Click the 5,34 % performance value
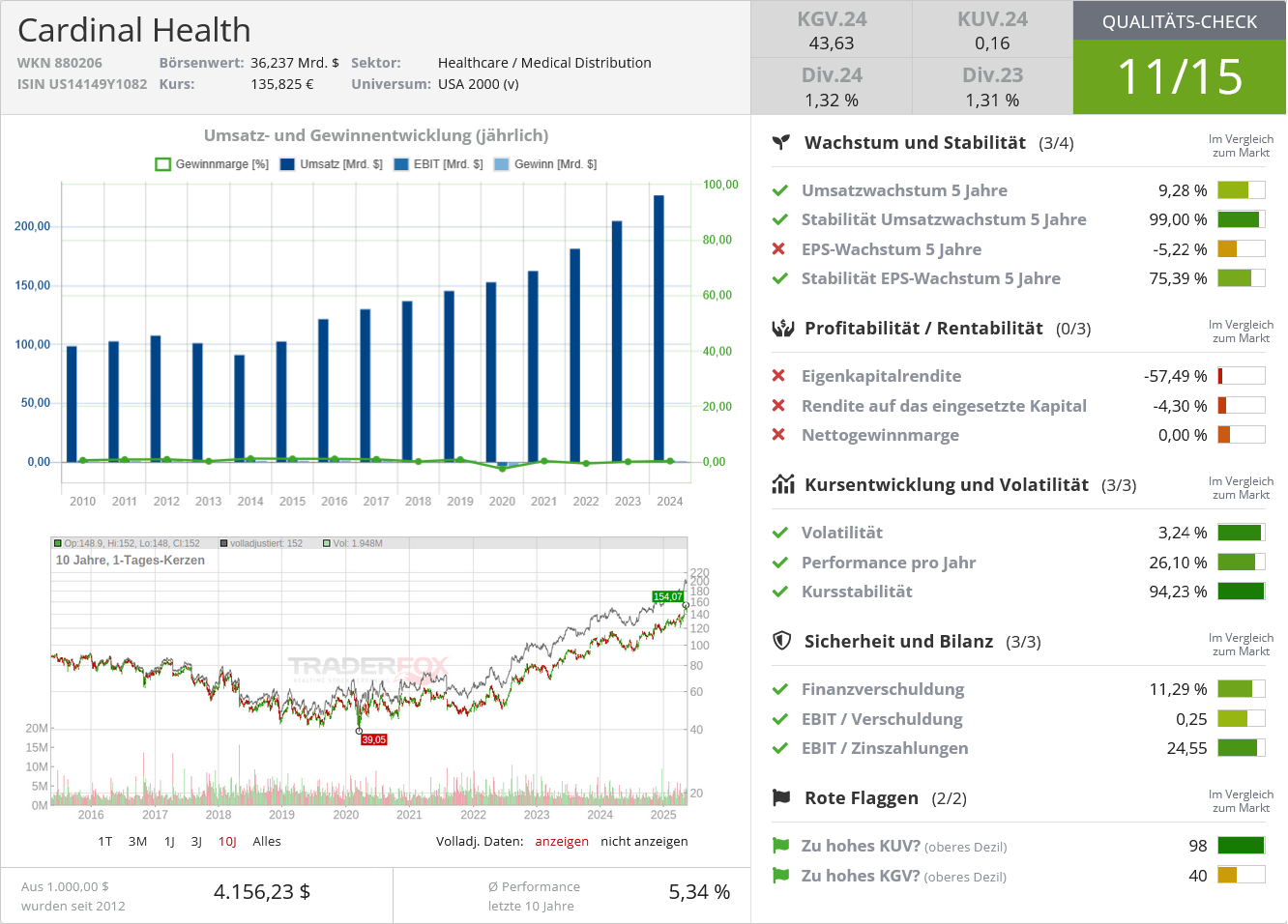Image resolution: width=1288 pixels, height=924 pixels. [699, 892]
